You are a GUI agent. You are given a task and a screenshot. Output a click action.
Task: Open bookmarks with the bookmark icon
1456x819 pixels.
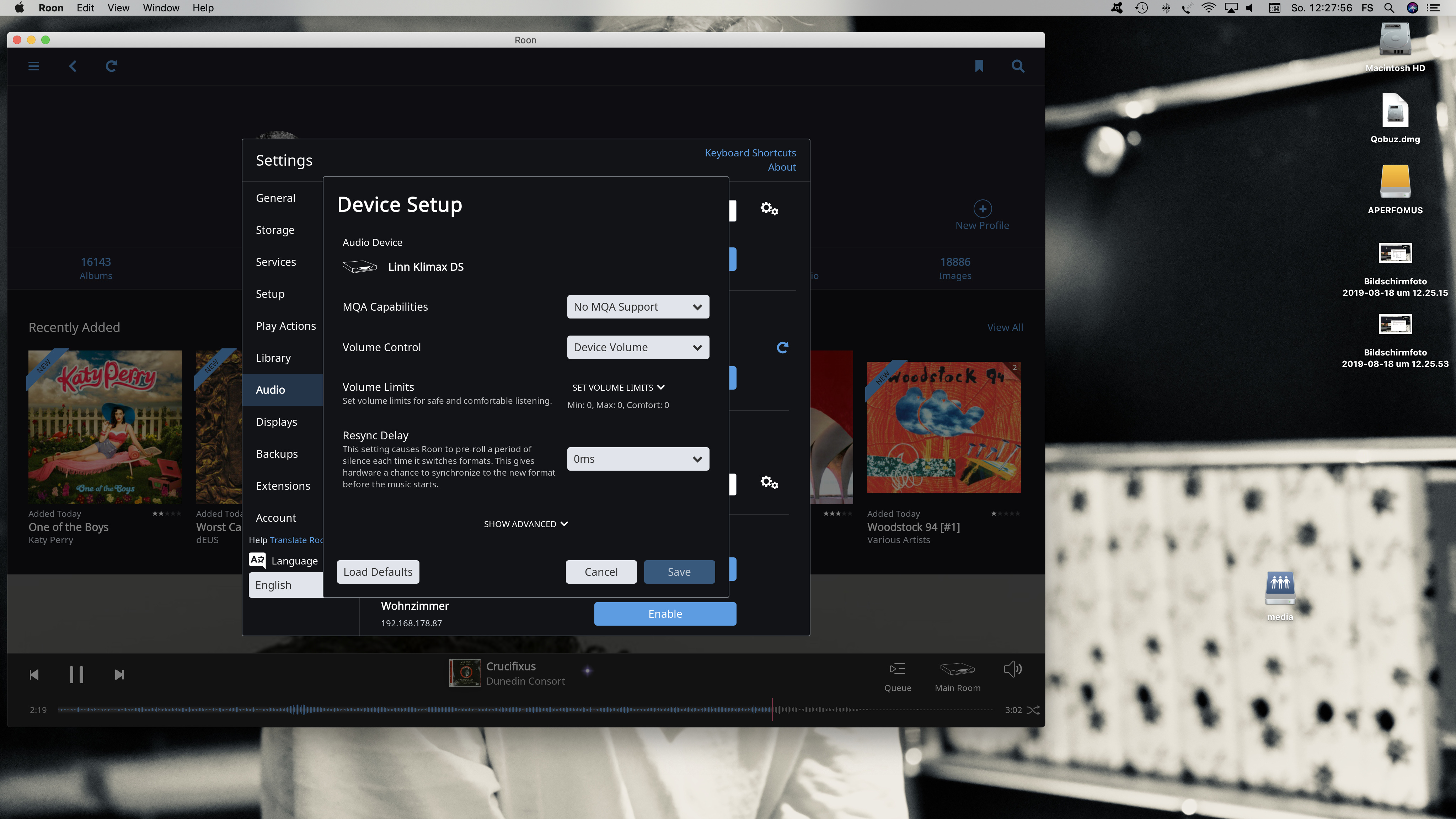[979, 66]
